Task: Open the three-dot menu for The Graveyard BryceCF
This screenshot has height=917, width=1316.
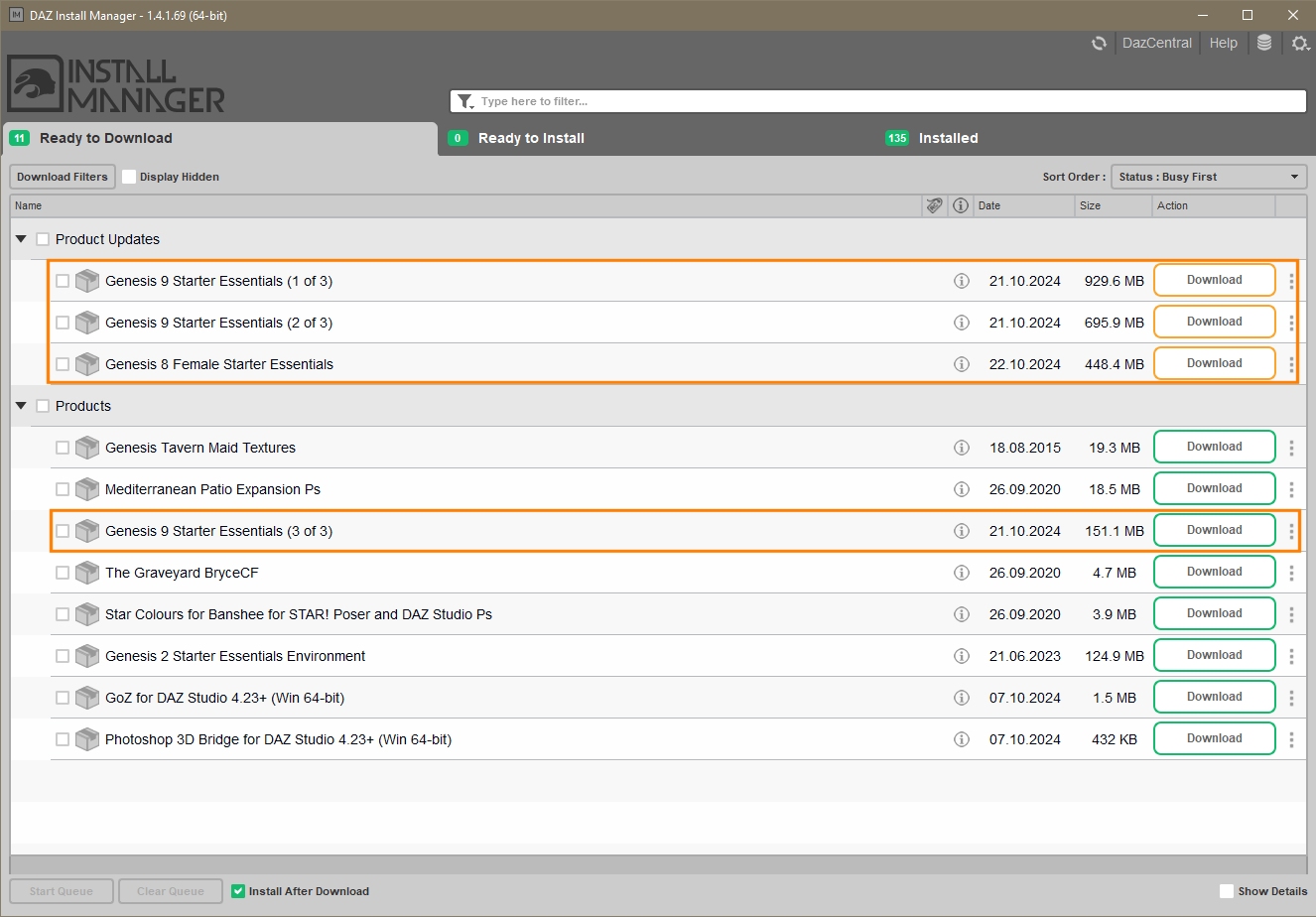Action: (1291, 573)
